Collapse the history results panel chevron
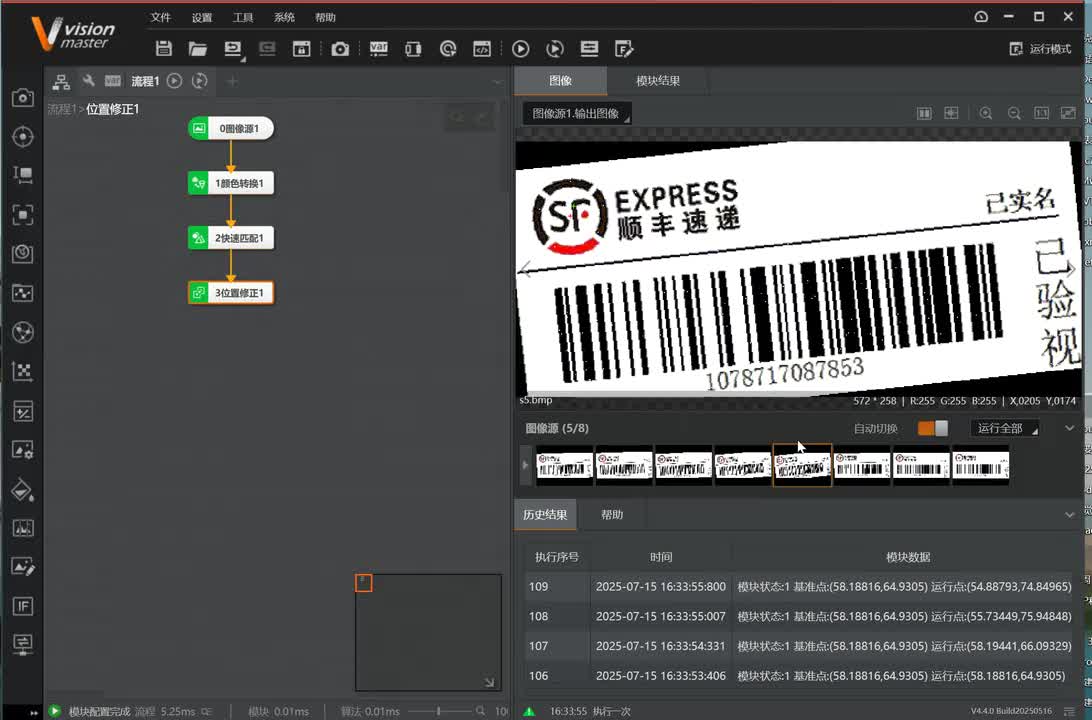1092x720 pixels. (1070, 515)
